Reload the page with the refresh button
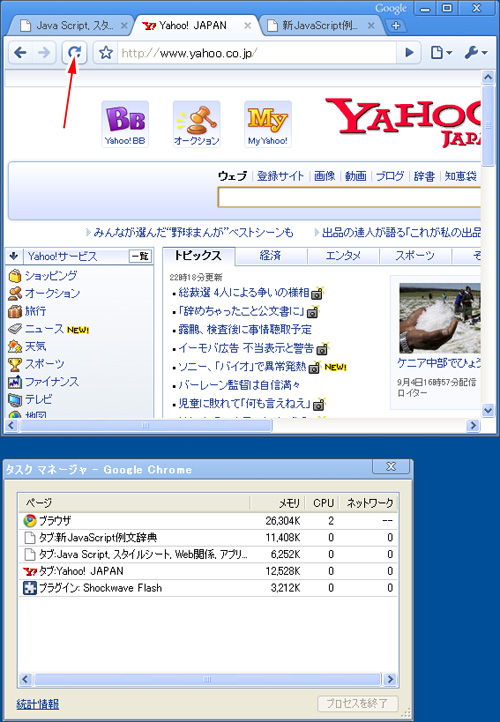This screenshot has width=500, height=722. pos(75,53)
